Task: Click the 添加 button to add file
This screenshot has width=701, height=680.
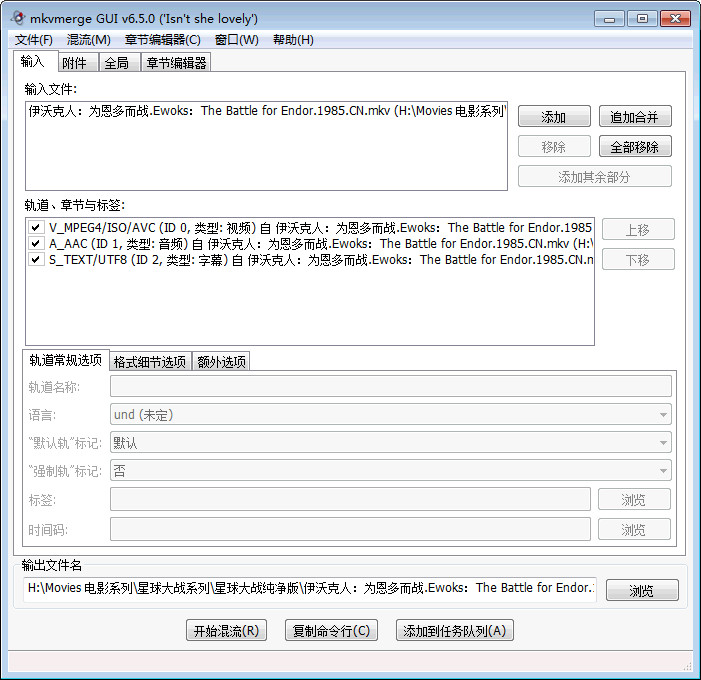Action: coord(553,117)
